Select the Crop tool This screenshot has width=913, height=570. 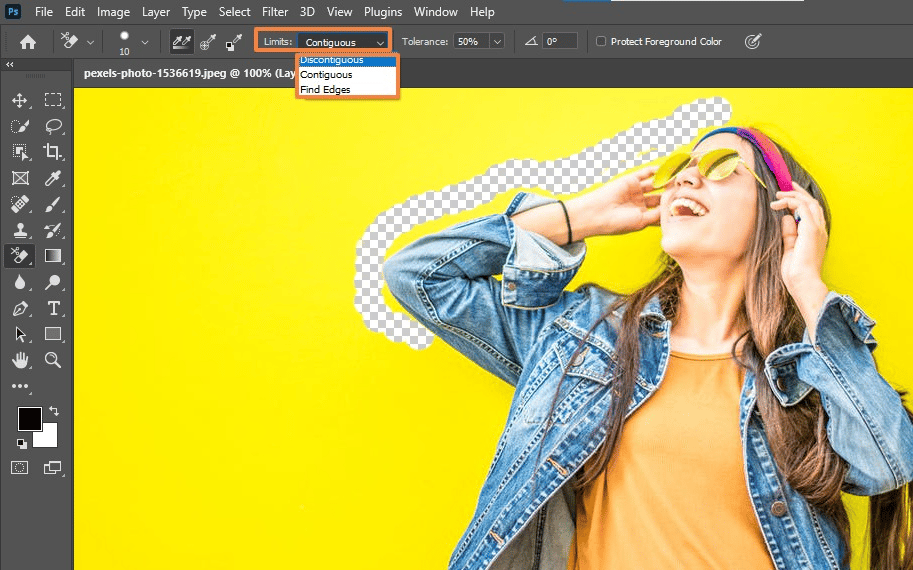53,152
